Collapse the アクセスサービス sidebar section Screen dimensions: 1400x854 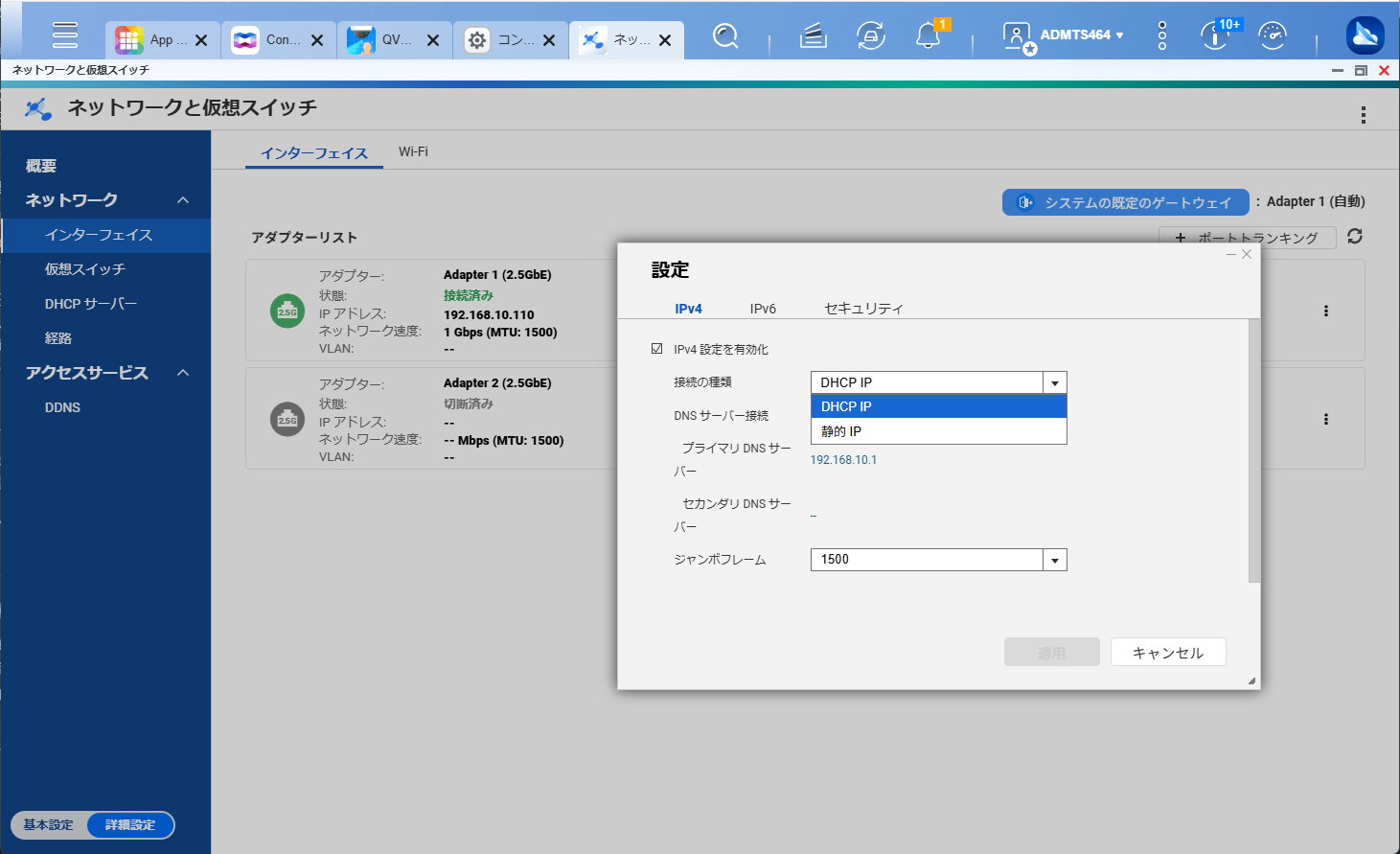pos(183,373)
